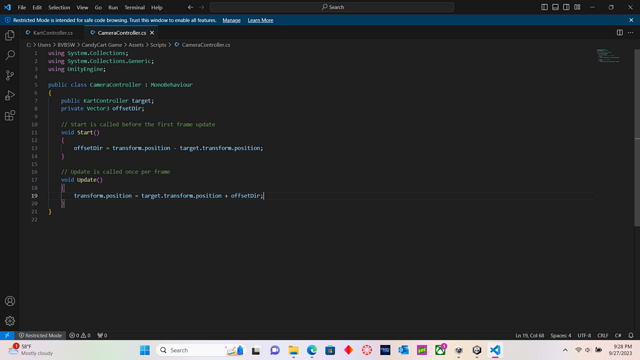Open the Explorer view in activity bar
640x360 pixels.
tap(10, 36)
